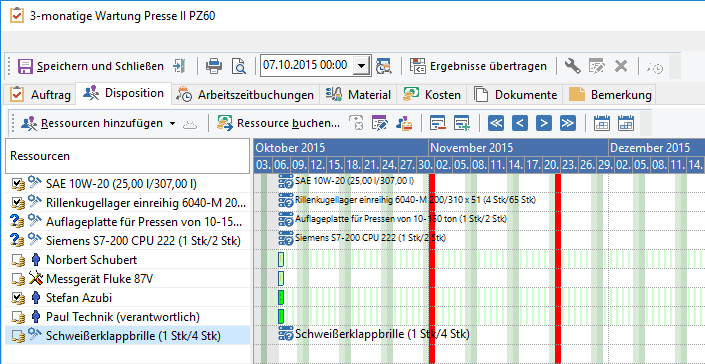Click Dezember 2015 month header
705x364 pixels.
[656, 148]
